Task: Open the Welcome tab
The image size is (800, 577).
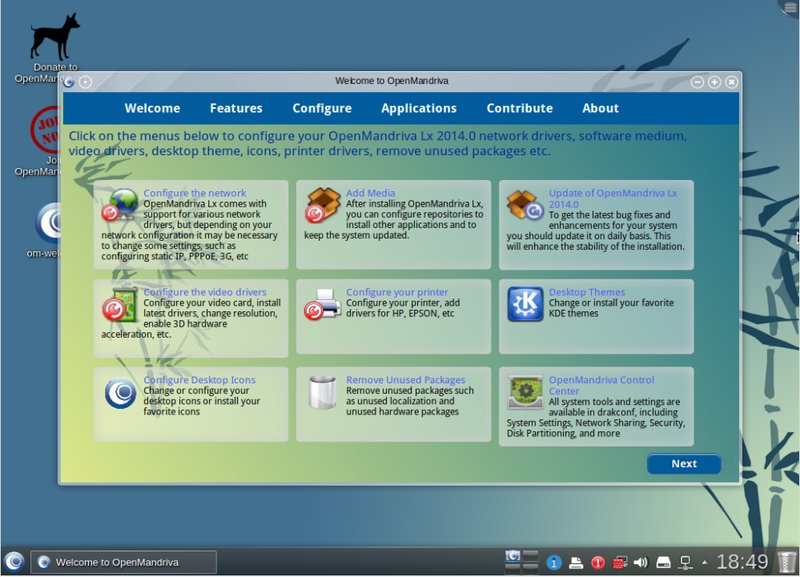Action: 152,108
